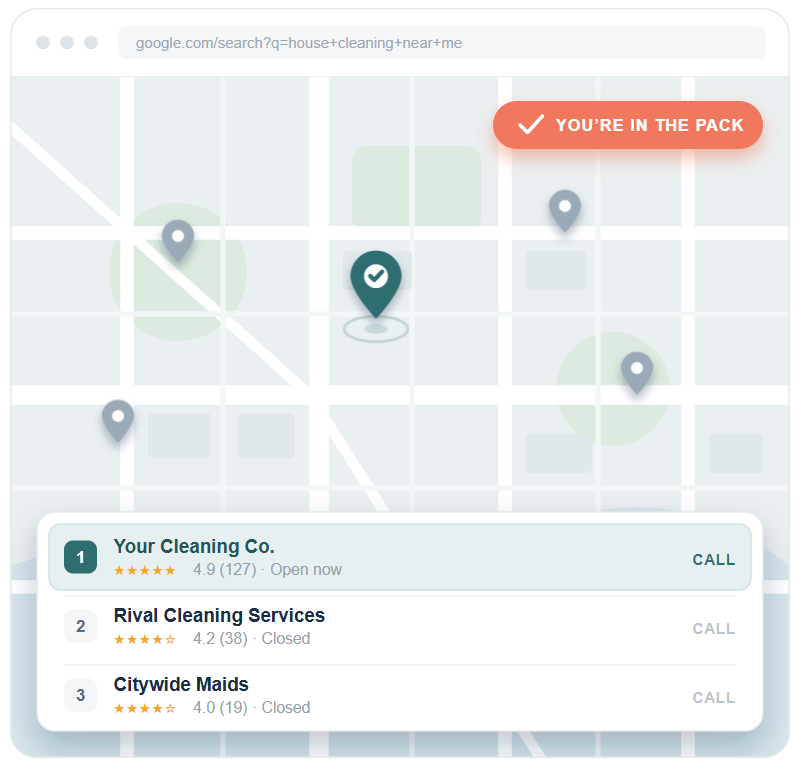
Task: Click rank badge 2 for Rival Cleaning Services
Action: [81, 626]
